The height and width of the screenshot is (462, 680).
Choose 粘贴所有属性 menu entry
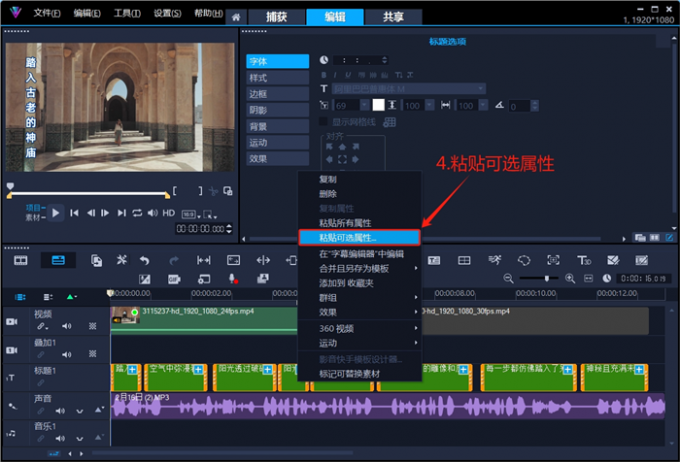click(x=360, y=223)
